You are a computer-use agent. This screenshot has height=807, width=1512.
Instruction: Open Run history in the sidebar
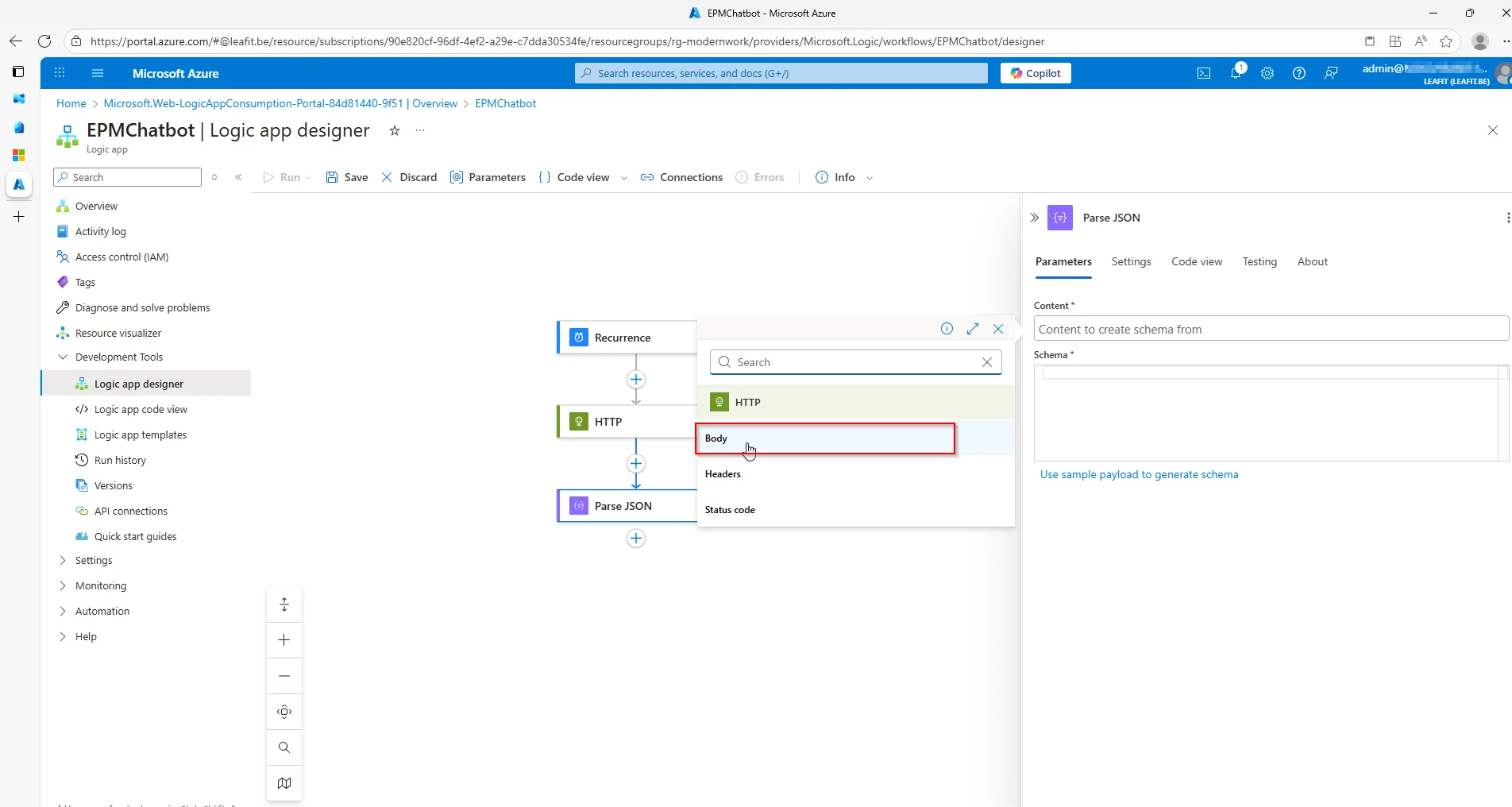pyautogui.click(x=120, y=460)
